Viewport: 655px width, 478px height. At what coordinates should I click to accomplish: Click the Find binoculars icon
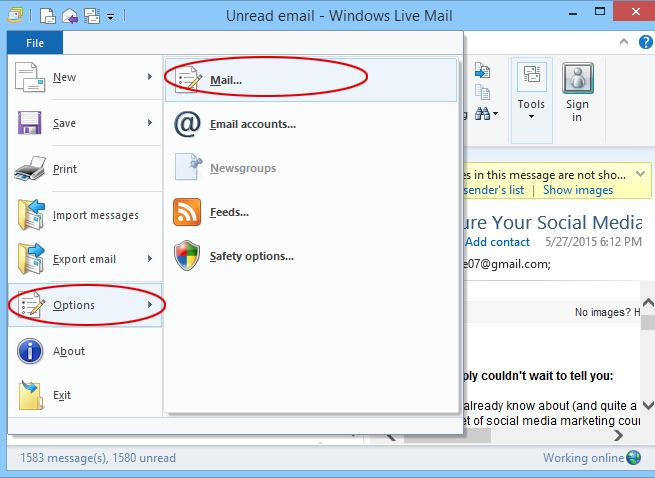482,113
